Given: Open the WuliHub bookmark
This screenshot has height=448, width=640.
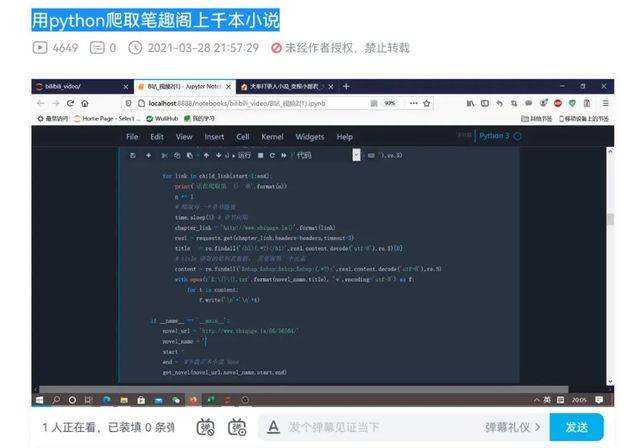Looking at the screenshot, I should 162,118.
